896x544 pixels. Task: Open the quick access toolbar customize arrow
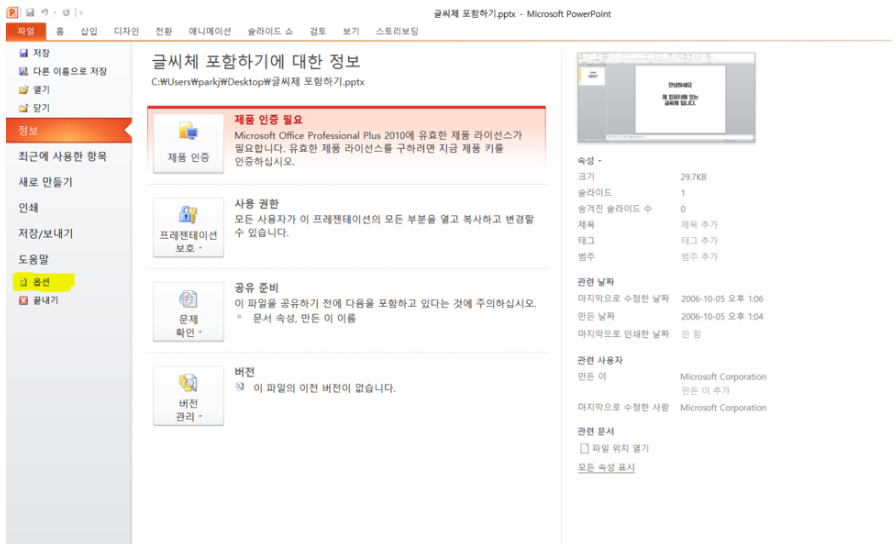pos(82,13)
